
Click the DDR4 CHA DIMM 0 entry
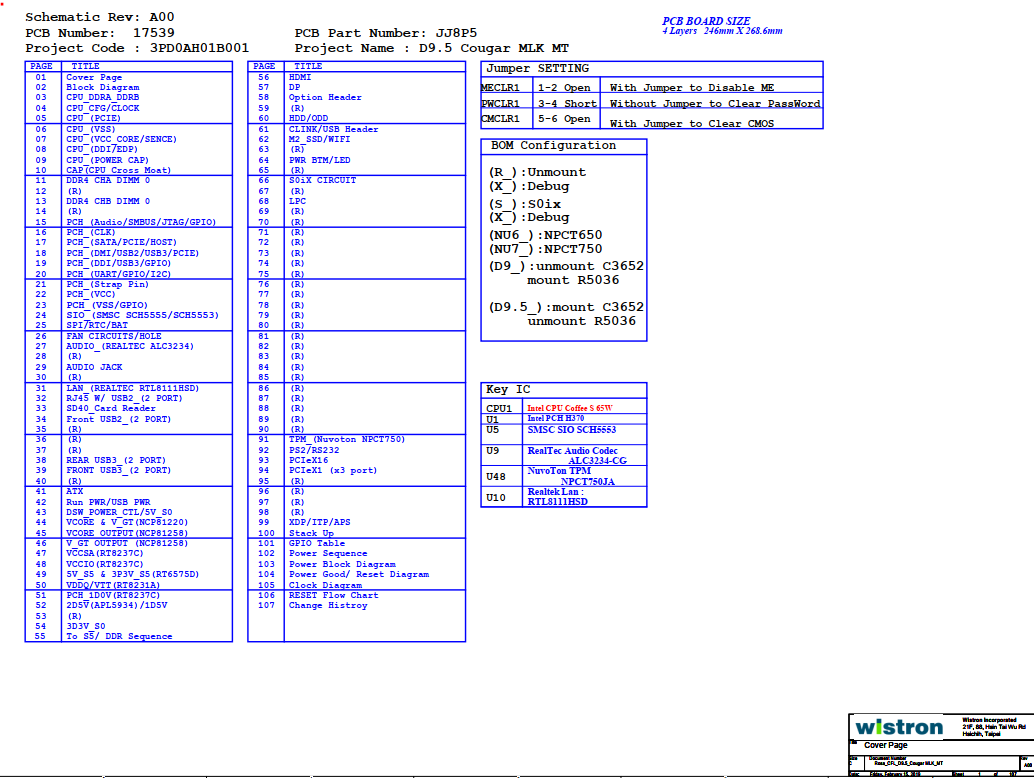[x=107, y=181]
